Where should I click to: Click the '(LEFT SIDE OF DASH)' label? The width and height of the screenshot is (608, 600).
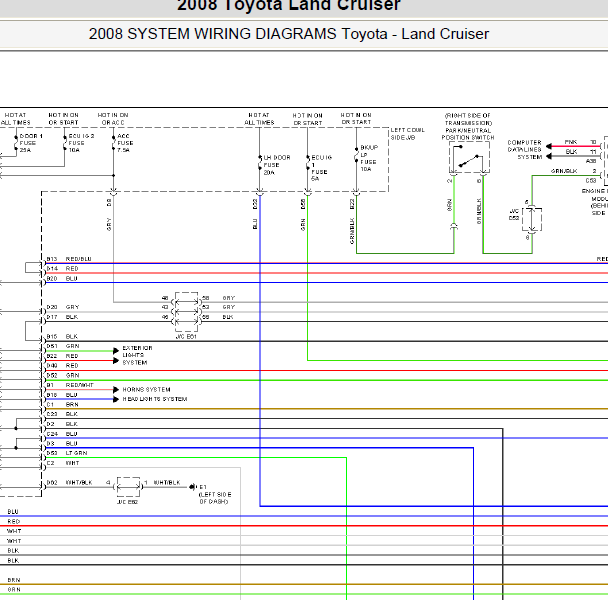coord(215,498)
